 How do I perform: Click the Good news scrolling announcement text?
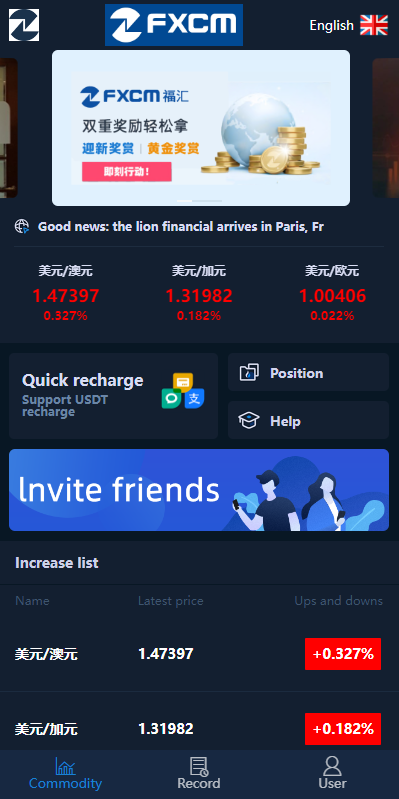[181, 226]
